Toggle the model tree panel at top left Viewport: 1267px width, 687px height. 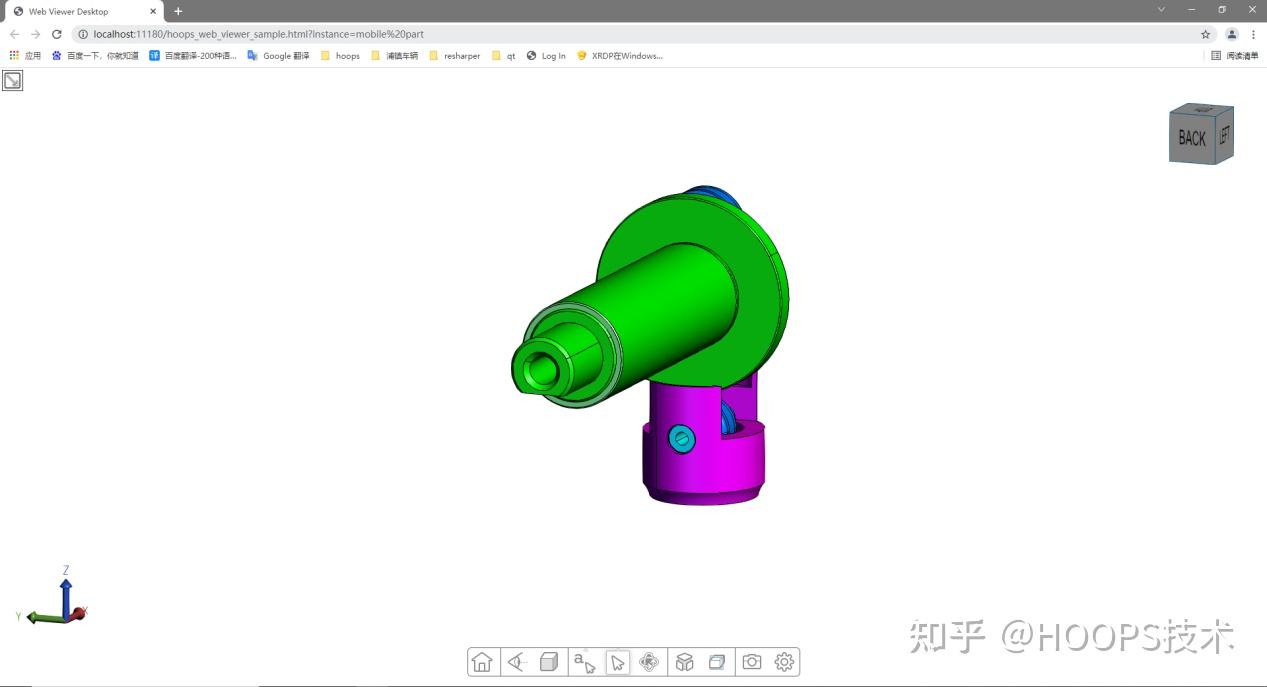coord(13,80)
